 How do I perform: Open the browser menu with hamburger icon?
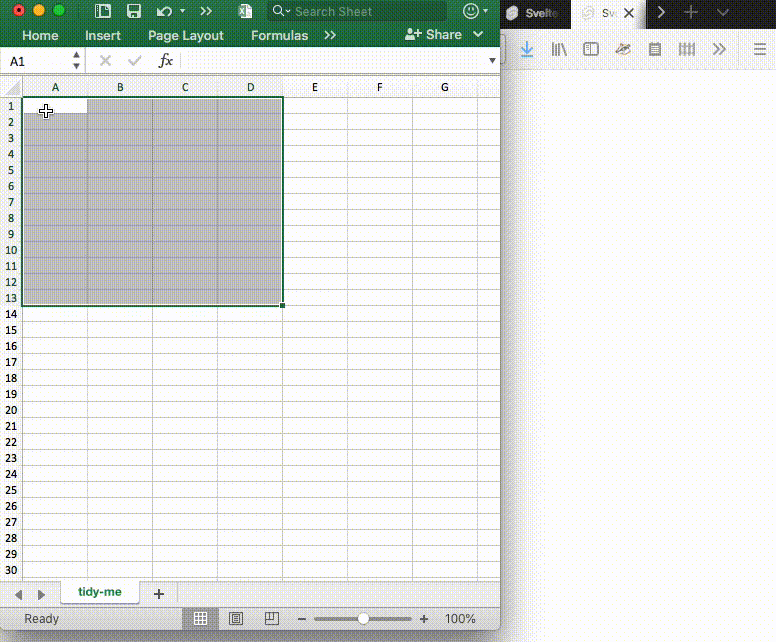[760, 49]
